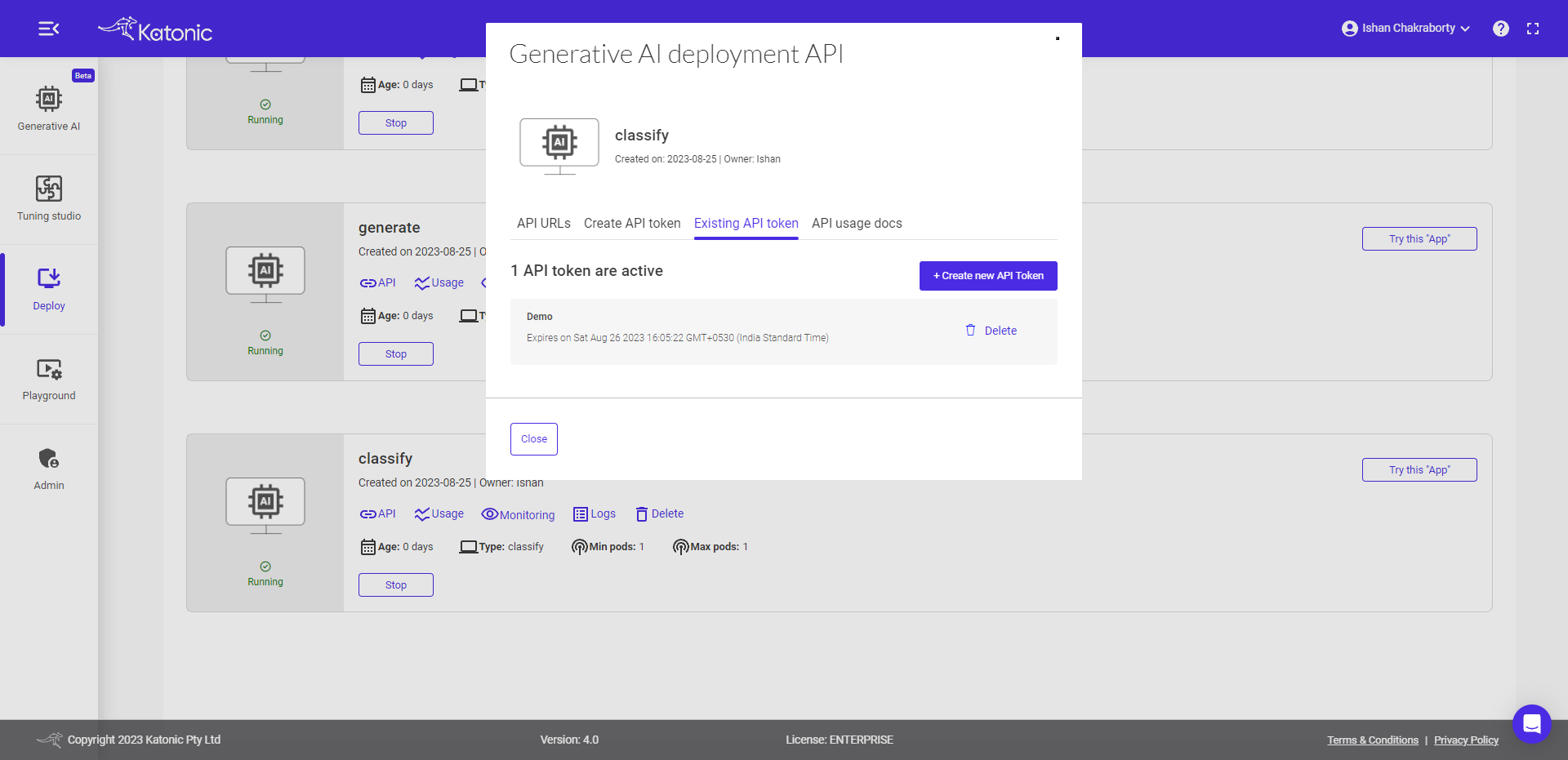
Task: Click Age calendar icon on generate card
Action: 368,316
